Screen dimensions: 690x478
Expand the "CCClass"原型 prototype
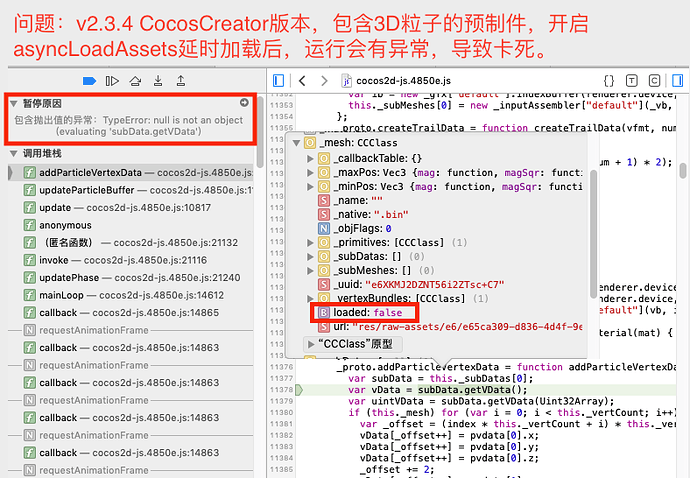tap(311, 344)
